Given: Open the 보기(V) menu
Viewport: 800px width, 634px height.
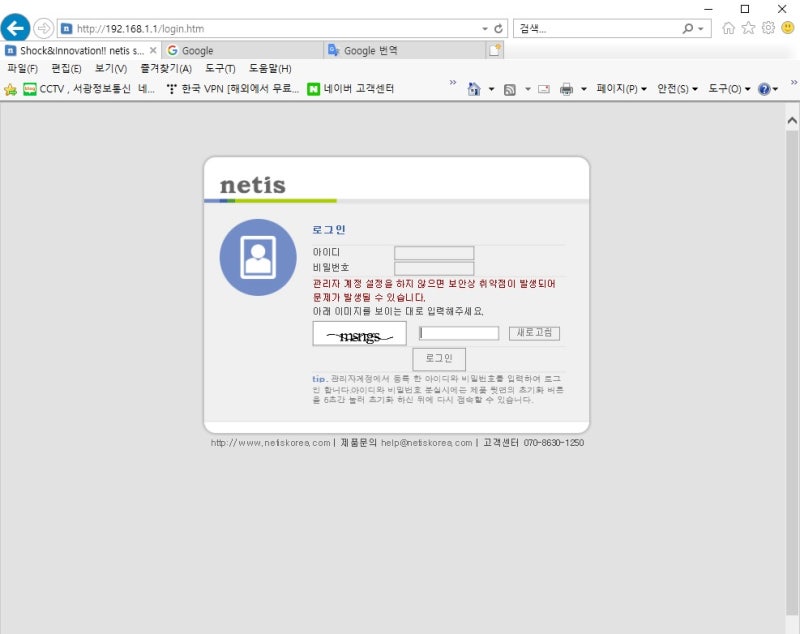Looking at the screenshot, I should pos(111,68).
